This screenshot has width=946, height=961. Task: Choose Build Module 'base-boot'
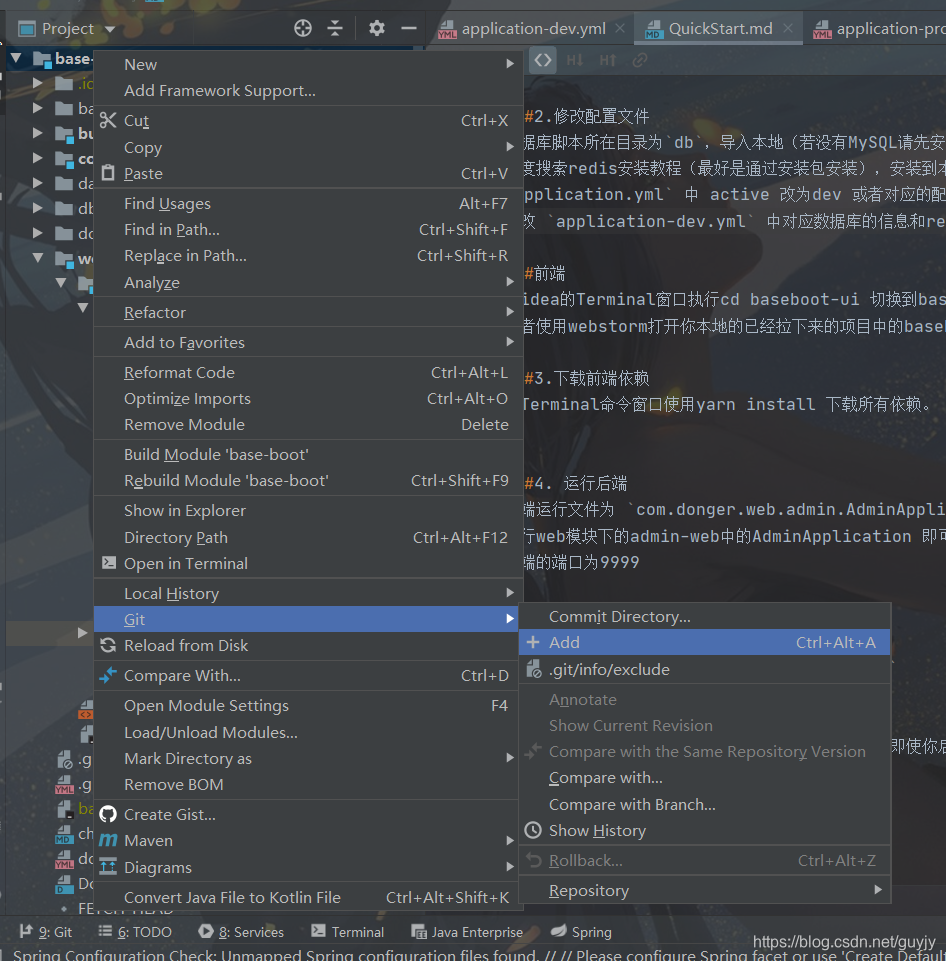(x=308, y=455)
